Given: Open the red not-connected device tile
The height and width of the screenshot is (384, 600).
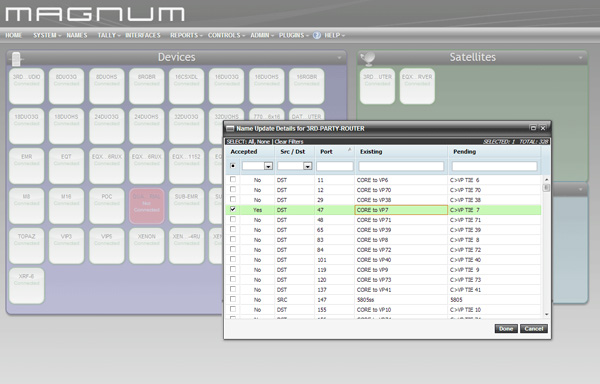Looking at the screenshot, I should pyautogui.click(x=147, y=206).
